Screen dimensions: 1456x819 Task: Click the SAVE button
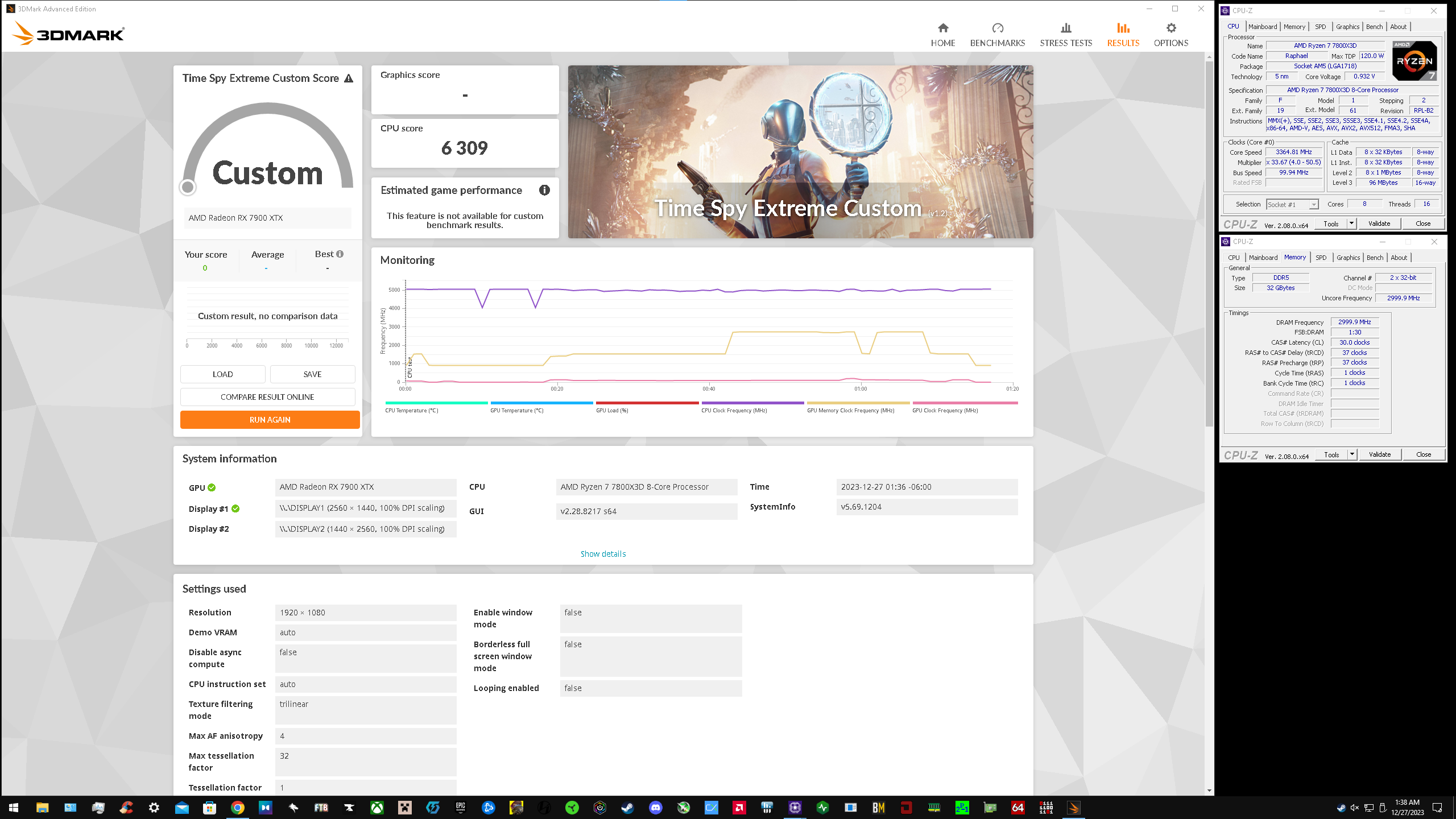312,374
